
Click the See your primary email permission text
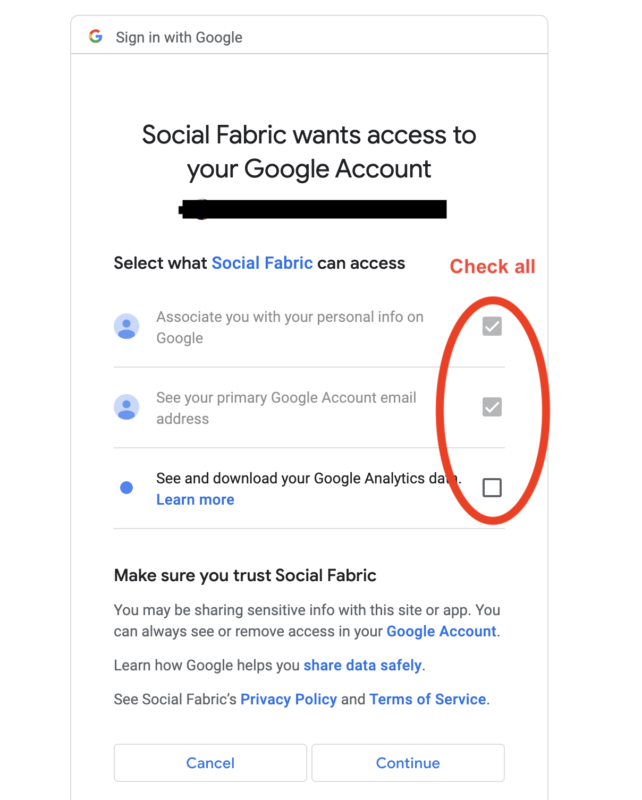point(286,408)
